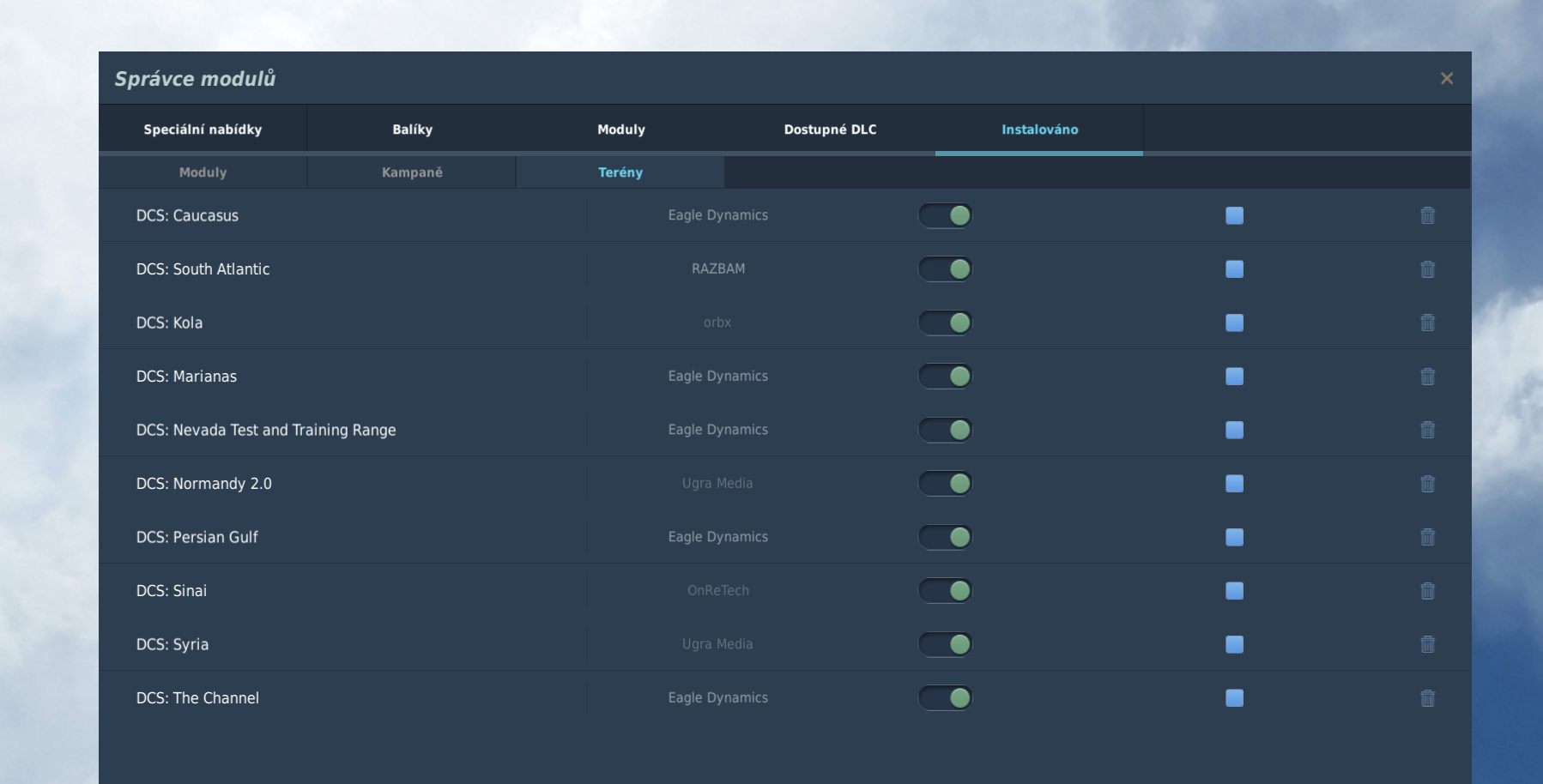Image resolution: width=1543 pixels, height=784 pixels.
Task: Click trash icon for DCS: Normandy 2.0
Action: [1427, 484]
